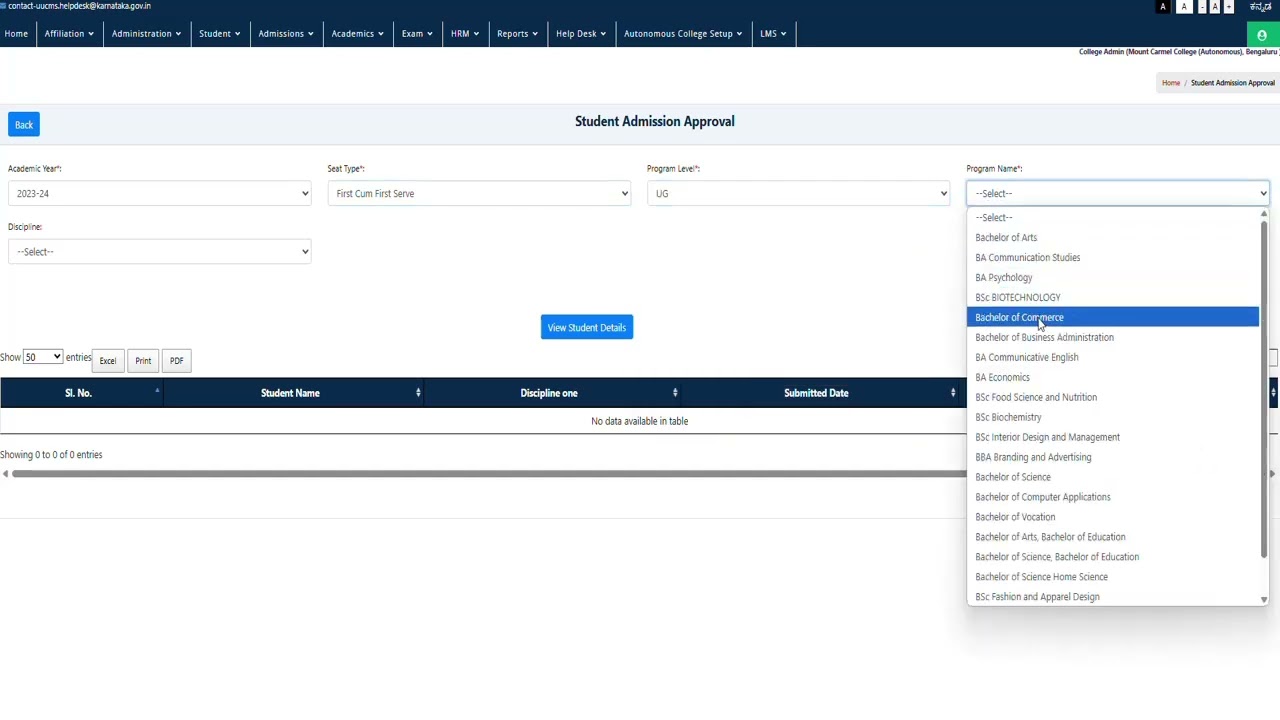Choose BSc Biochemistry program
This screenshot has height=720, width=1280.
click(1113, 418)
